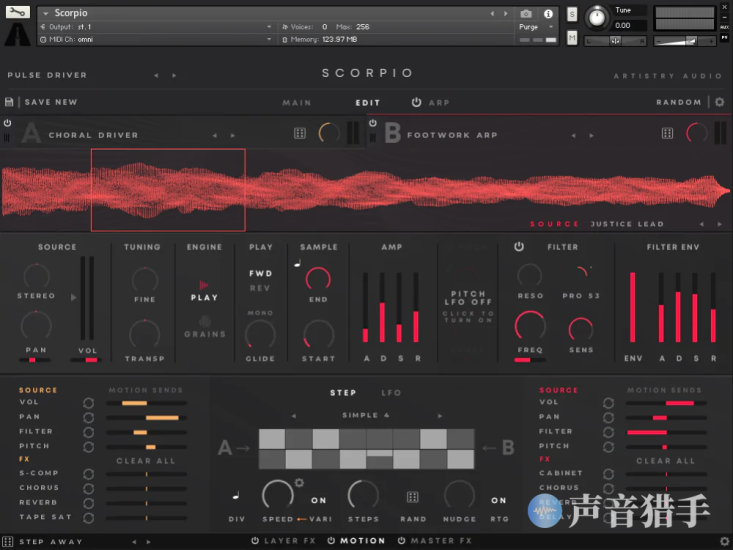
Task: Open the ARP tab
Action: [x=439, y=103]
